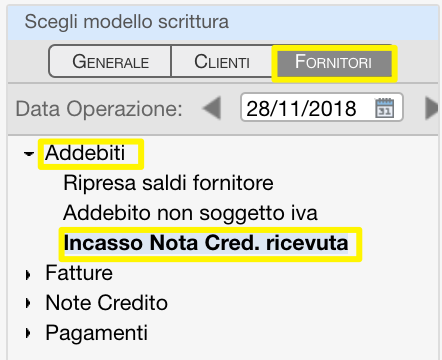
Task: Select the Pagamenti category label
Action: point(96,333)
